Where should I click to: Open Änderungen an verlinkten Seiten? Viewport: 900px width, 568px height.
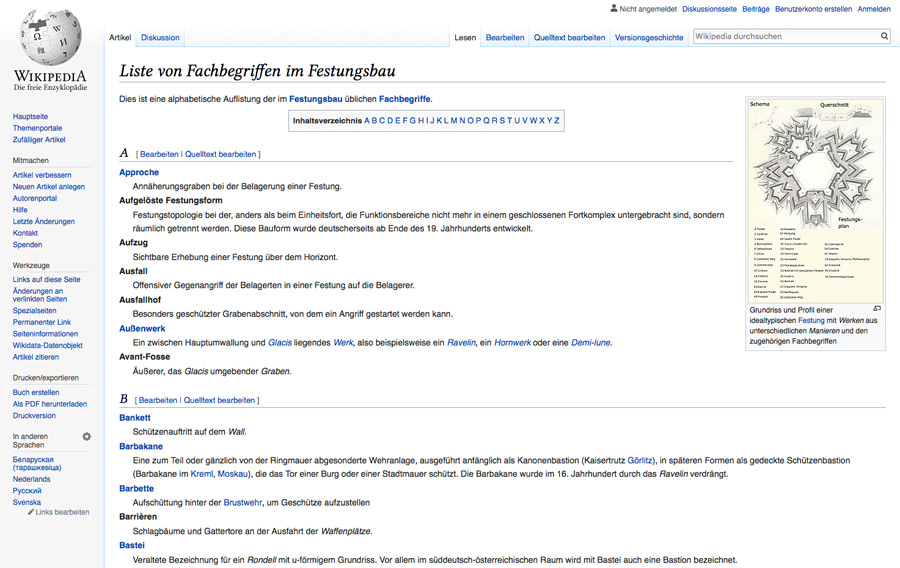click(x=40, y=295)
